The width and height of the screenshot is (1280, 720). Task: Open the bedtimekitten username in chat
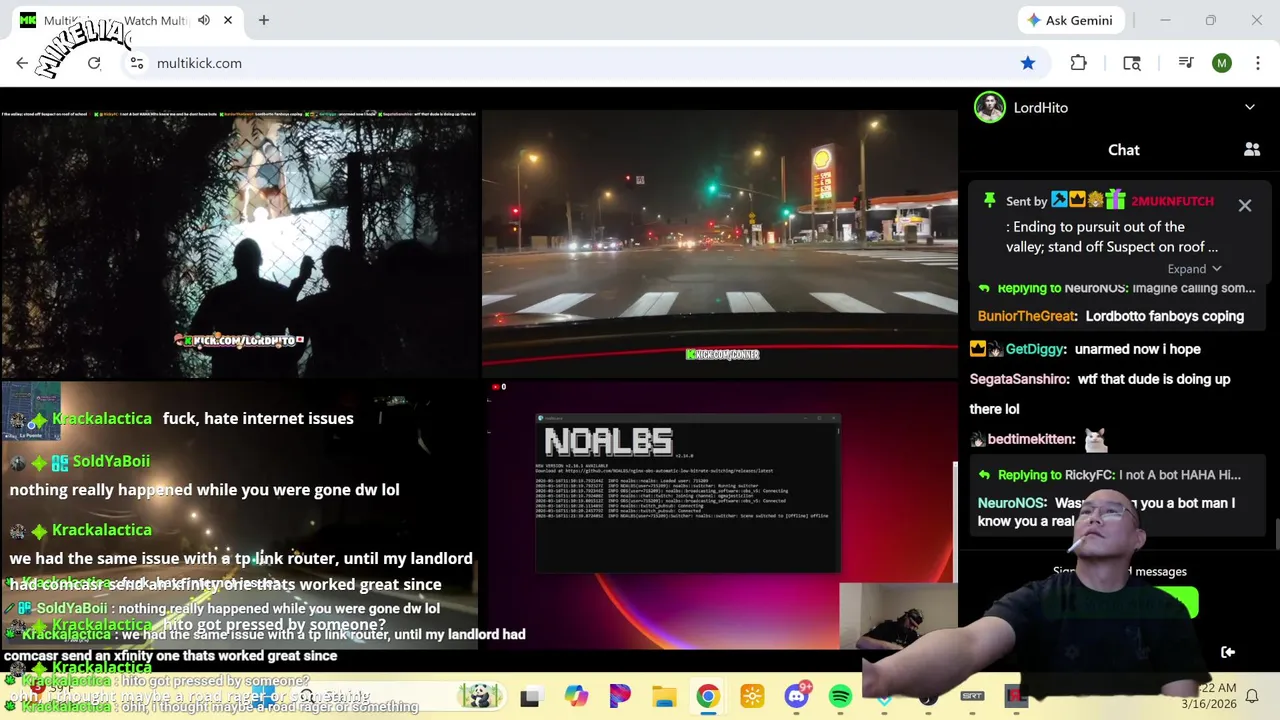(1032, 439)
